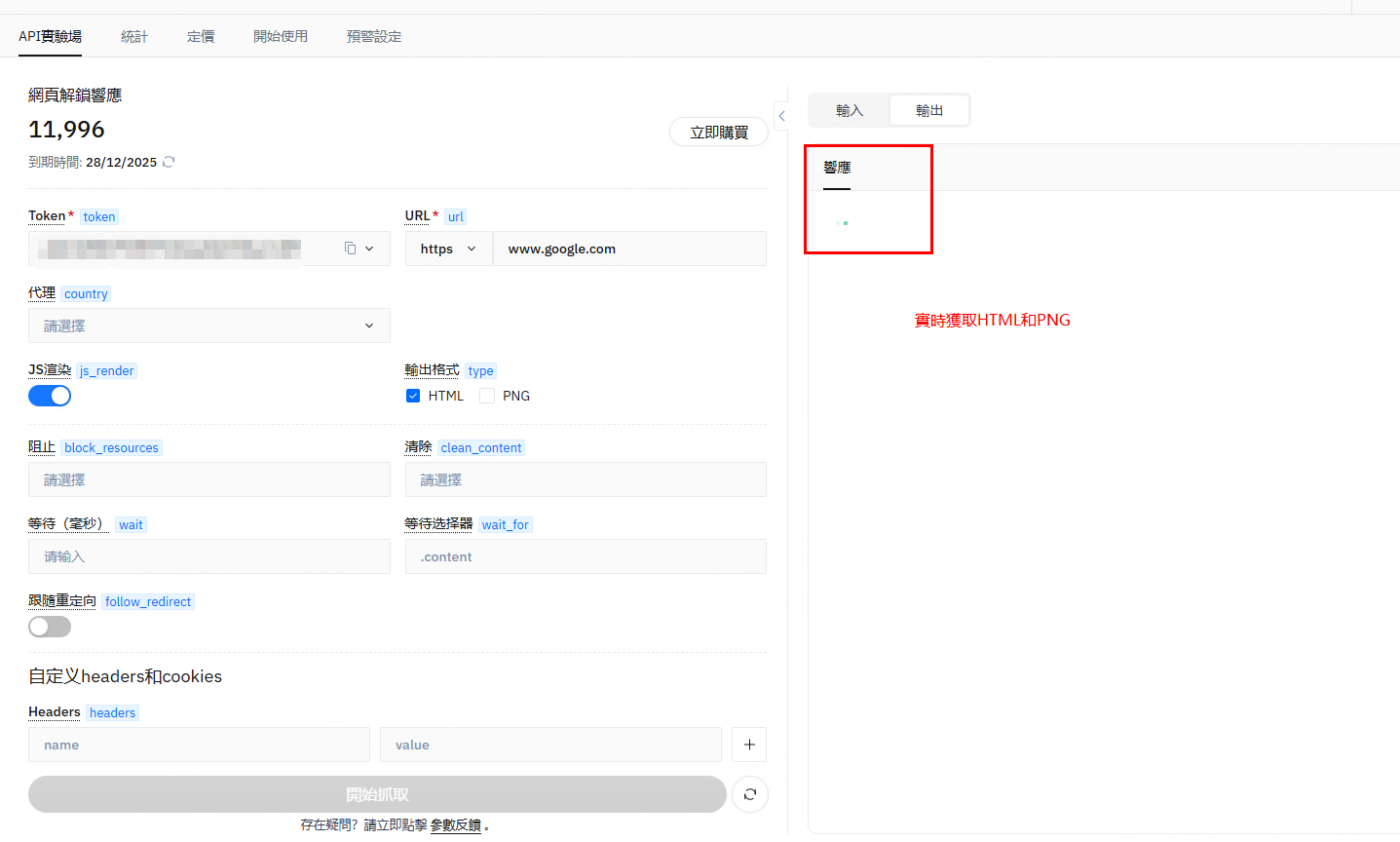
Task: Click the 等待 wait milliseconds input field
Action: click(208, 556)
